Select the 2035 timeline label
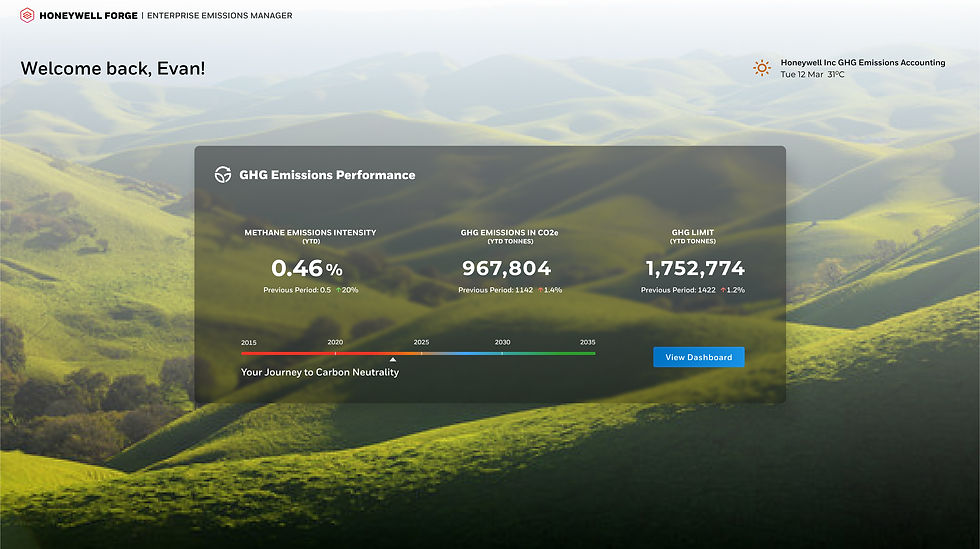This screenshot has height=549, width=980. (x=588, y=342)
